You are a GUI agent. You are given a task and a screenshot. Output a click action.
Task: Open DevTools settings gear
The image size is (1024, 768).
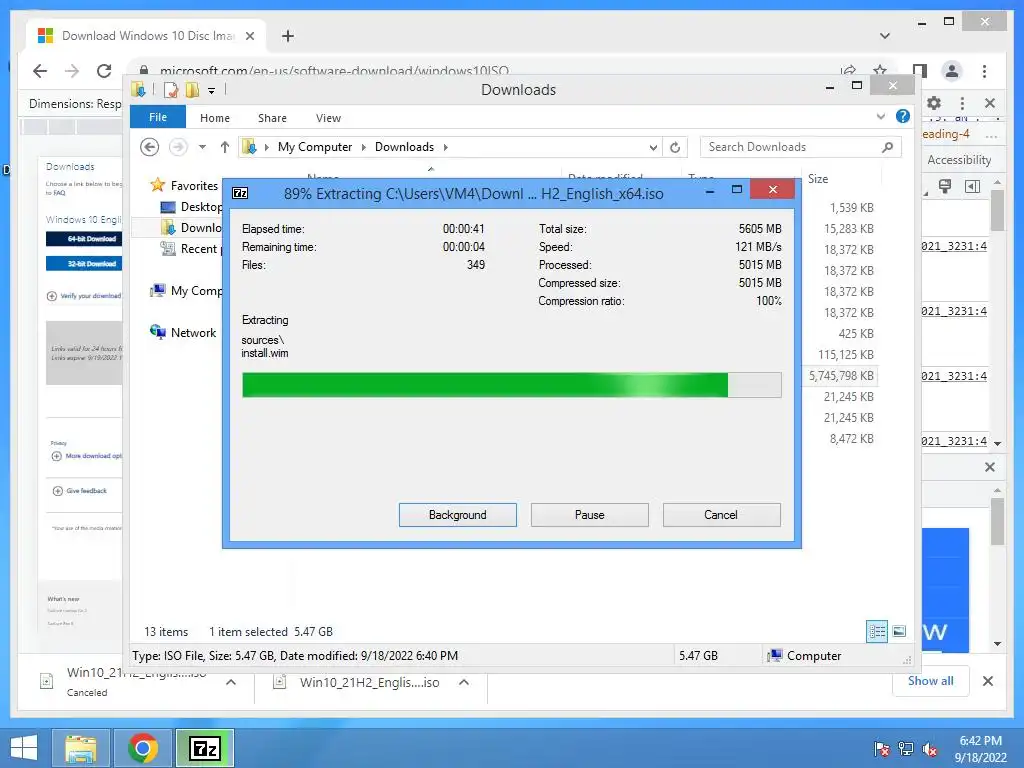coord(934,103)
